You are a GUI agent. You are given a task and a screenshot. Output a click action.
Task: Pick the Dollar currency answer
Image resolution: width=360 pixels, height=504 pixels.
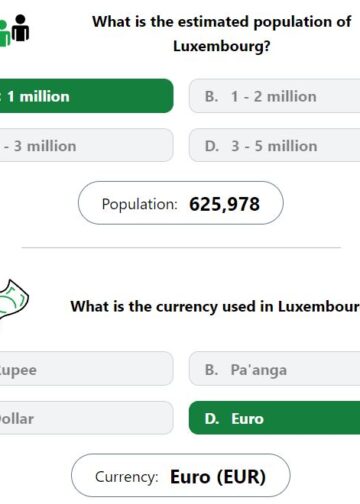tap(86, 418)
